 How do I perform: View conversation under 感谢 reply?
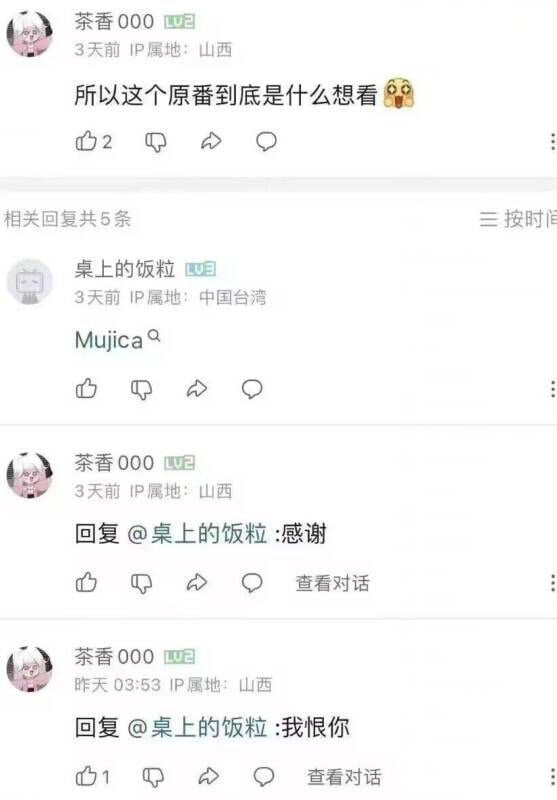(333, 583)
